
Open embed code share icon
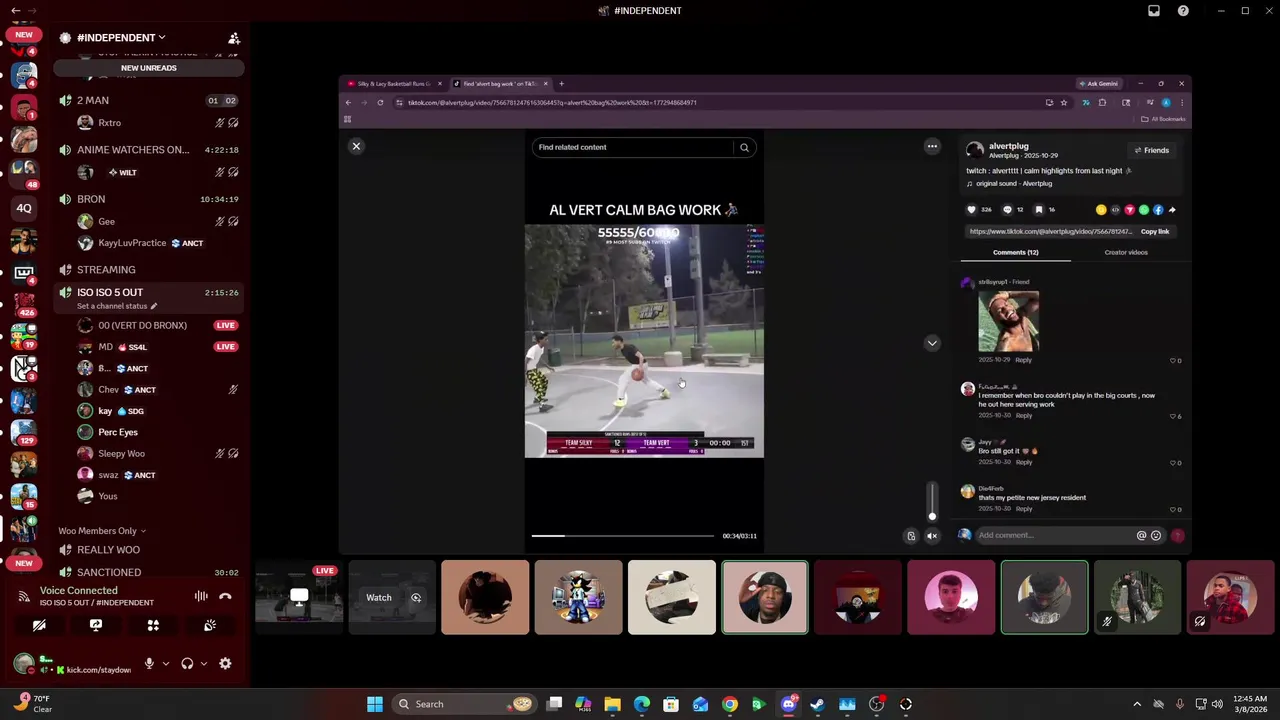tap(1115, 210)
